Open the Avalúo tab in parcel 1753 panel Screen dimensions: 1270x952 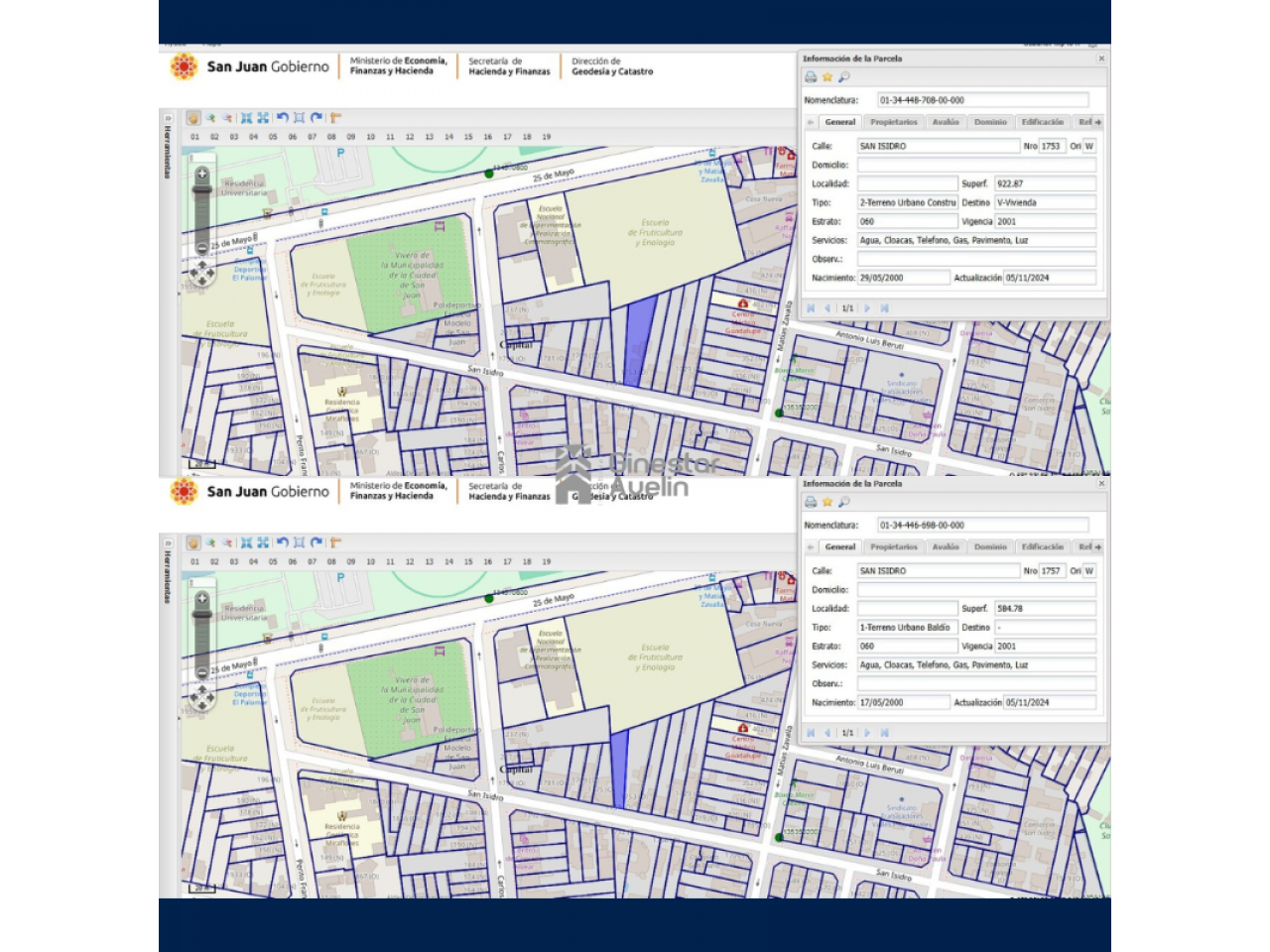(946, 122)
